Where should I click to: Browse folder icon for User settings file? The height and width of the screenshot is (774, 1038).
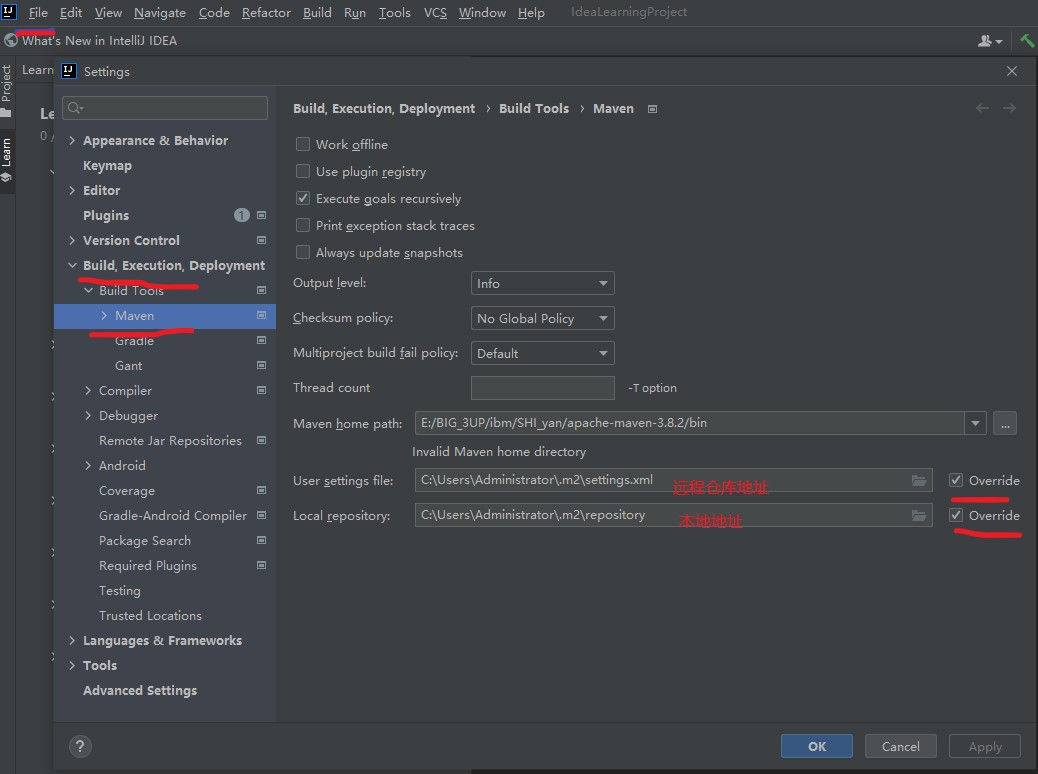919,480
